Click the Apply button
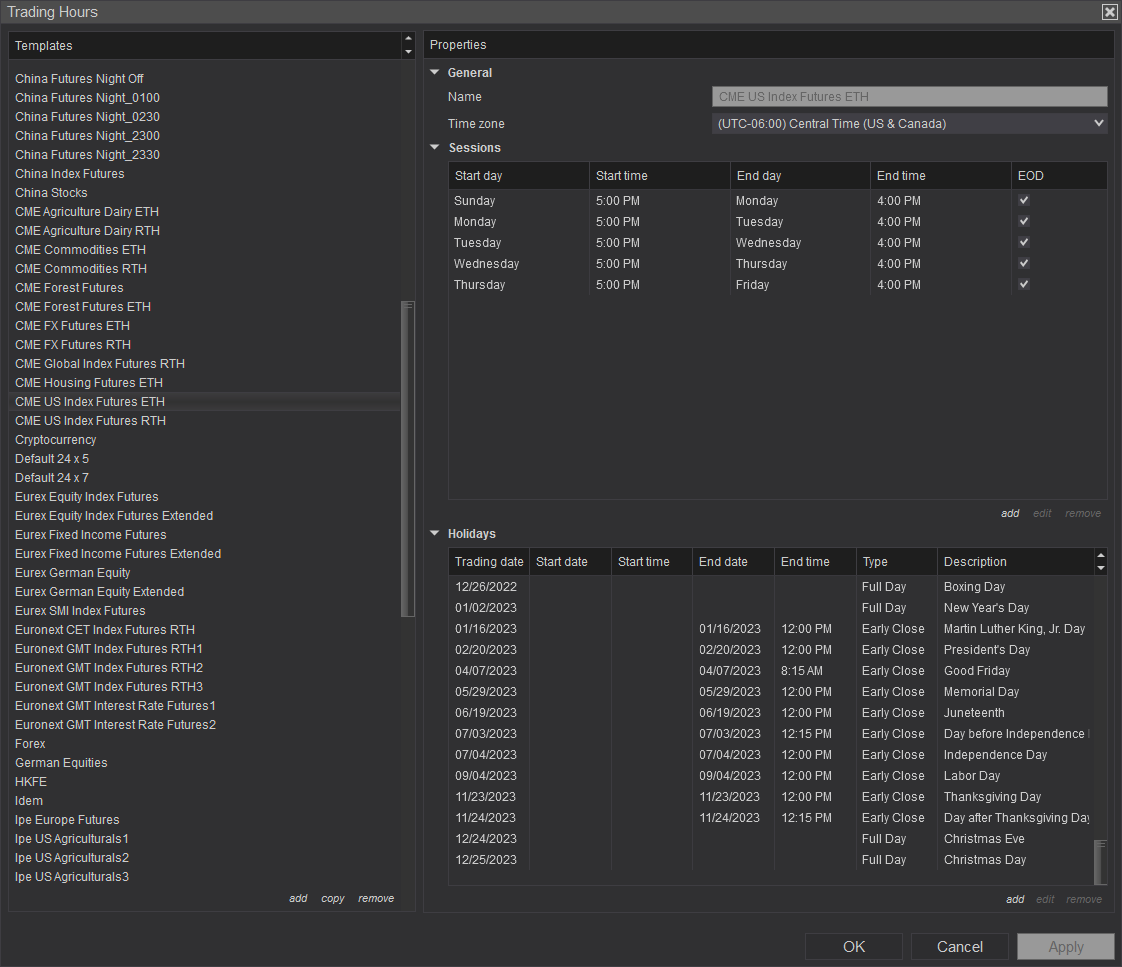1122x967 pixels. [1065, 946]
